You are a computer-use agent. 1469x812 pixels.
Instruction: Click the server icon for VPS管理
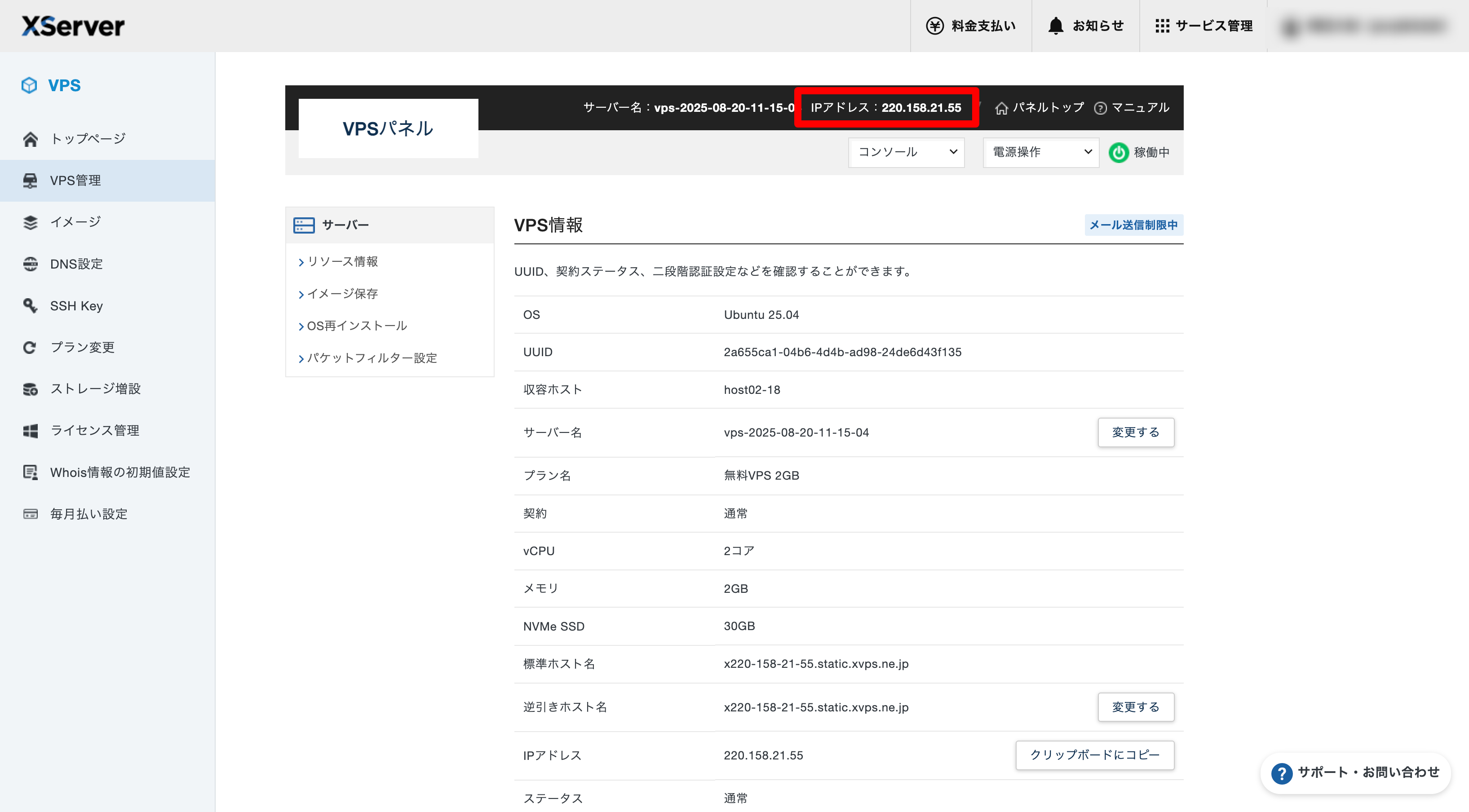(30, 181)
